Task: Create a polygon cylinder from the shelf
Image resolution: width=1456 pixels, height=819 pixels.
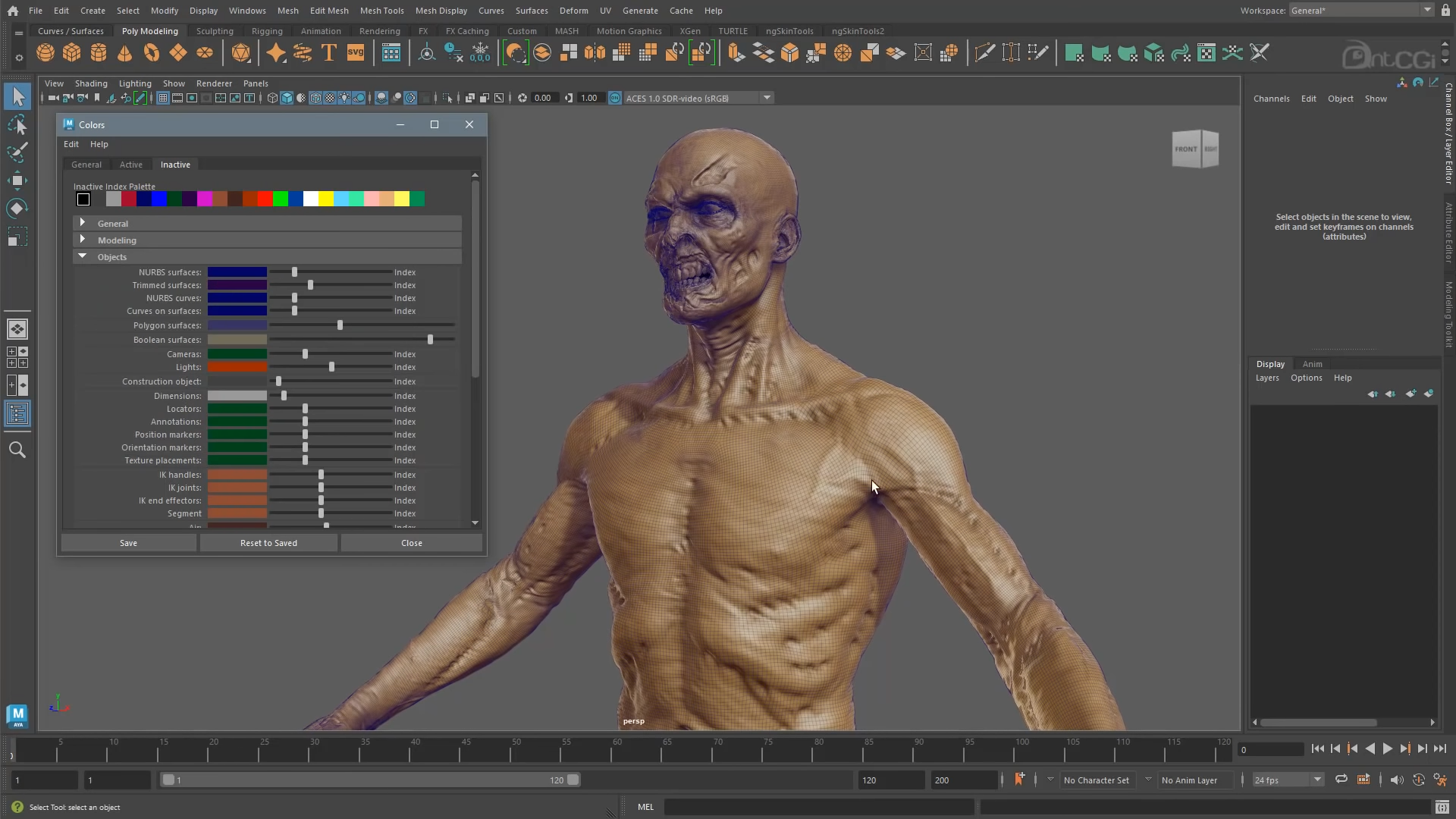Action: tap(99, 53)
